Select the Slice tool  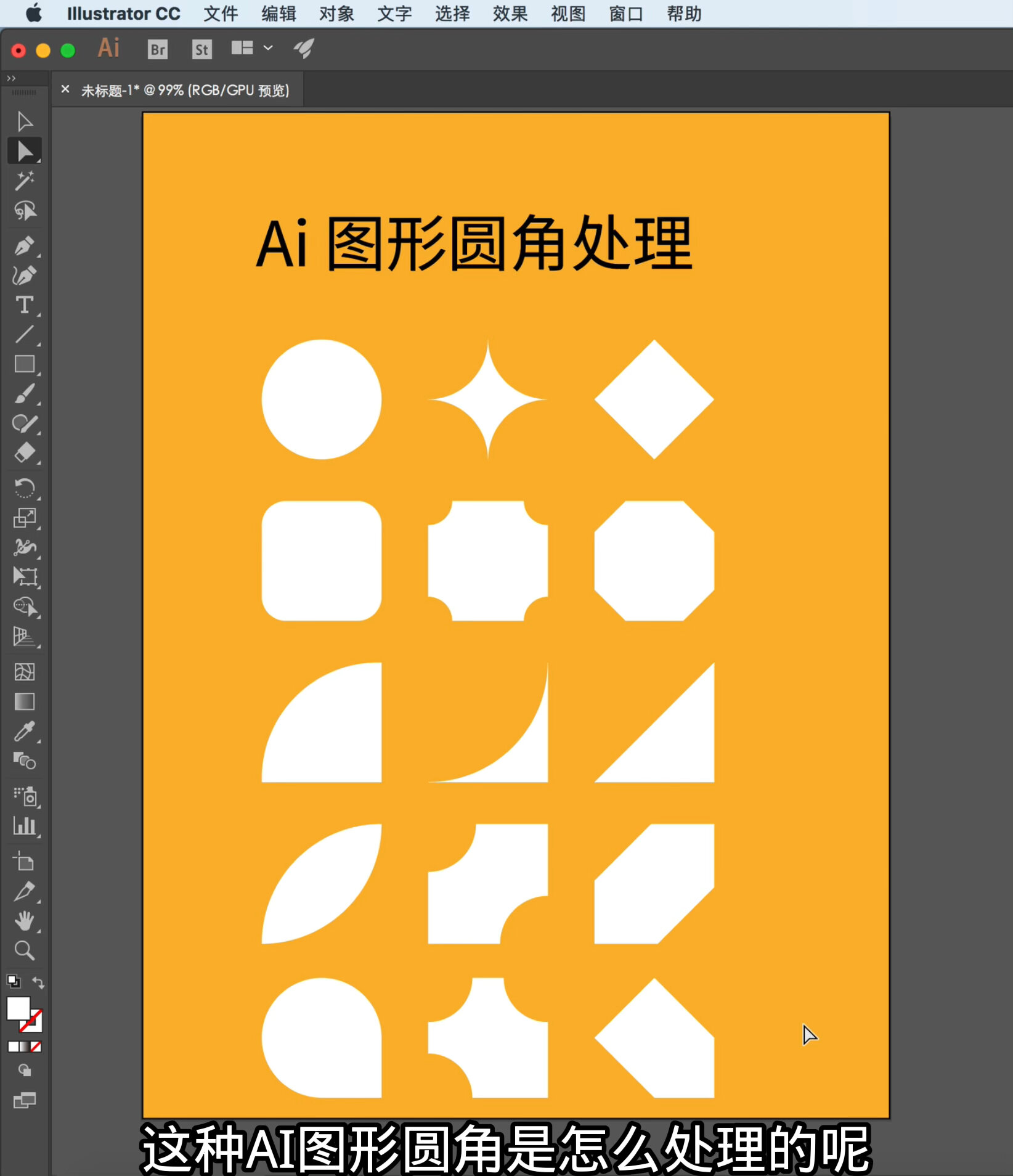coord(25,891)
